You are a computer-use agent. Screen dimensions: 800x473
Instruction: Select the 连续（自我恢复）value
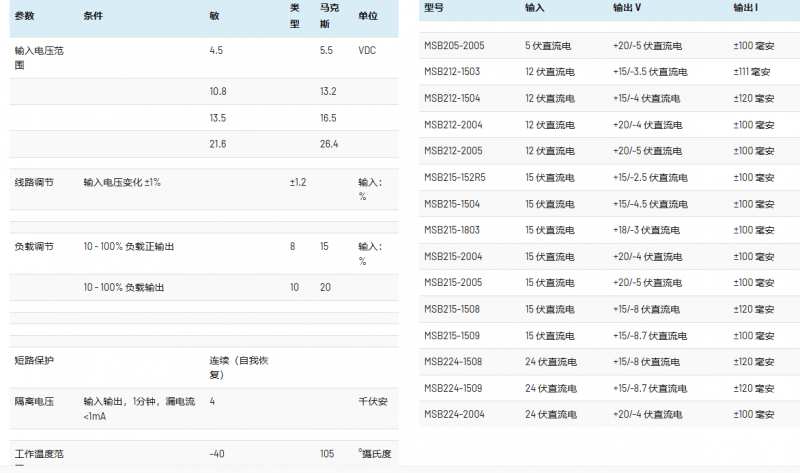point(239,367)
